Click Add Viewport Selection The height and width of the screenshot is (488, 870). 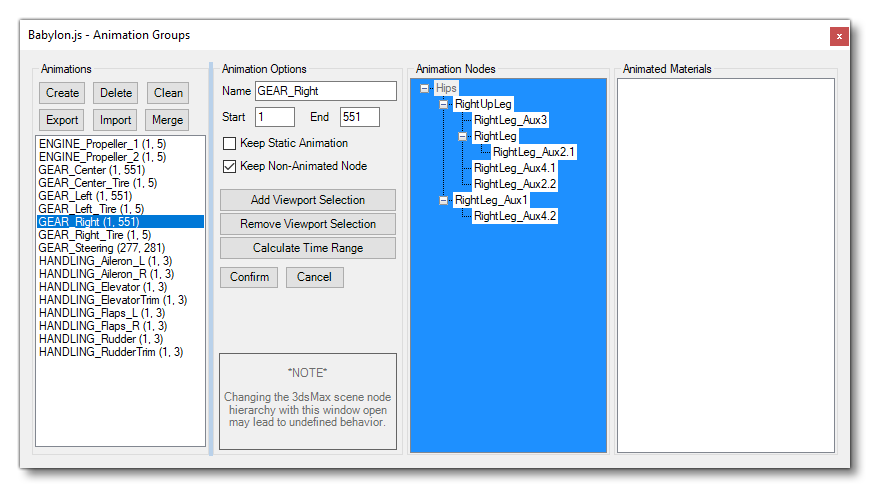coord(308,200)
